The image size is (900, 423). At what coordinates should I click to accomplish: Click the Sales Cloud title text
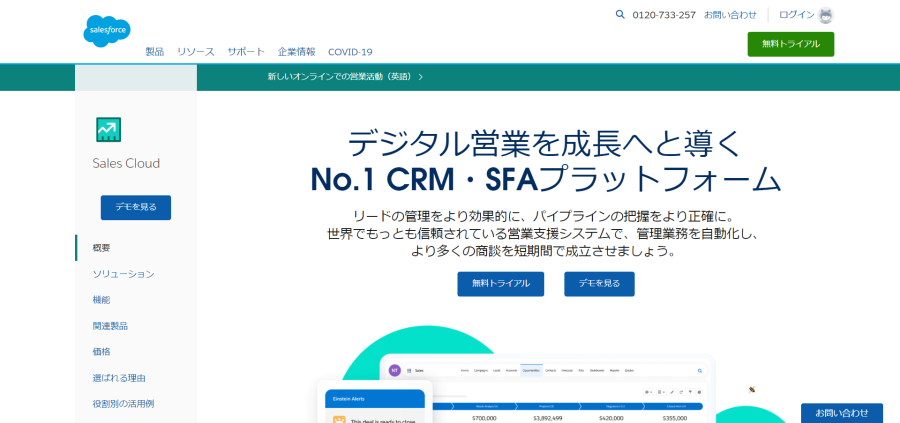click(126, 164)
